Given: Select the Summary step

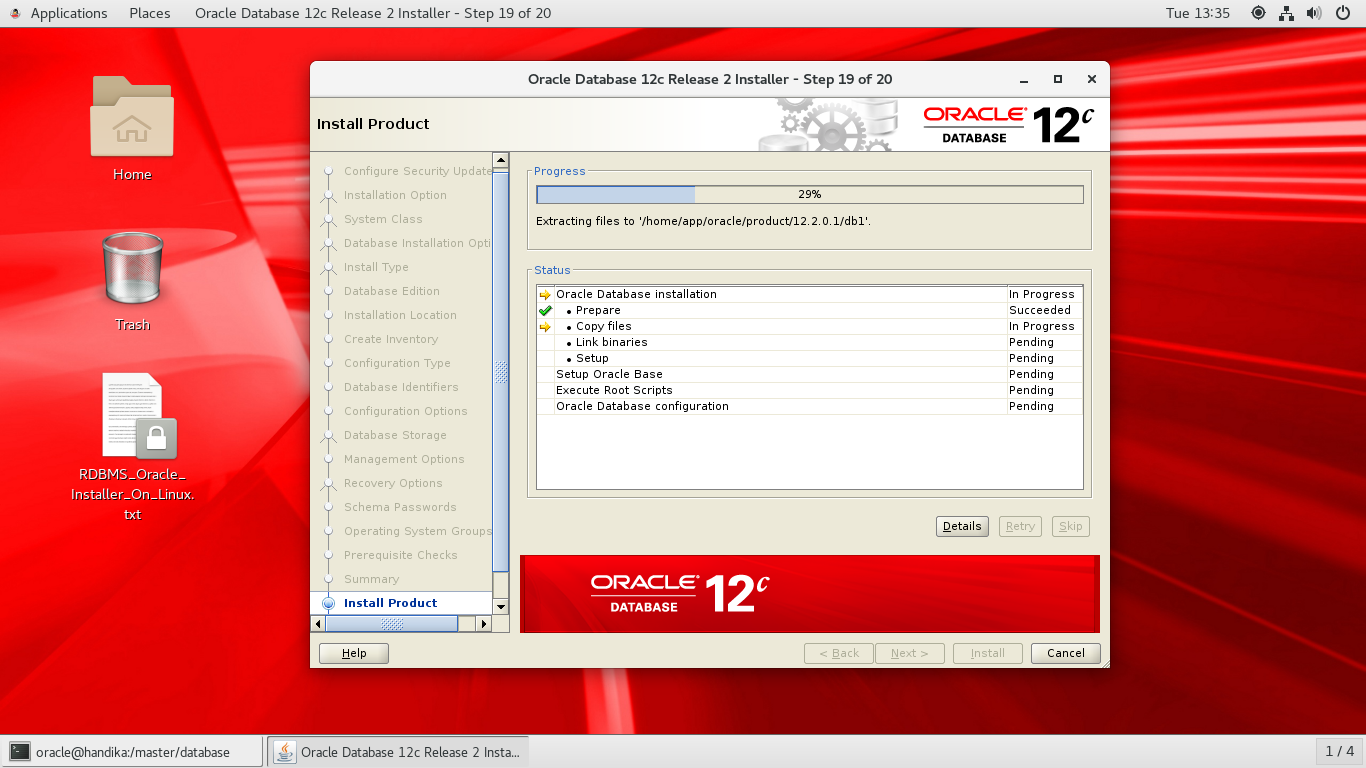Looking at the screenshot, I should [x=371, y=579].
